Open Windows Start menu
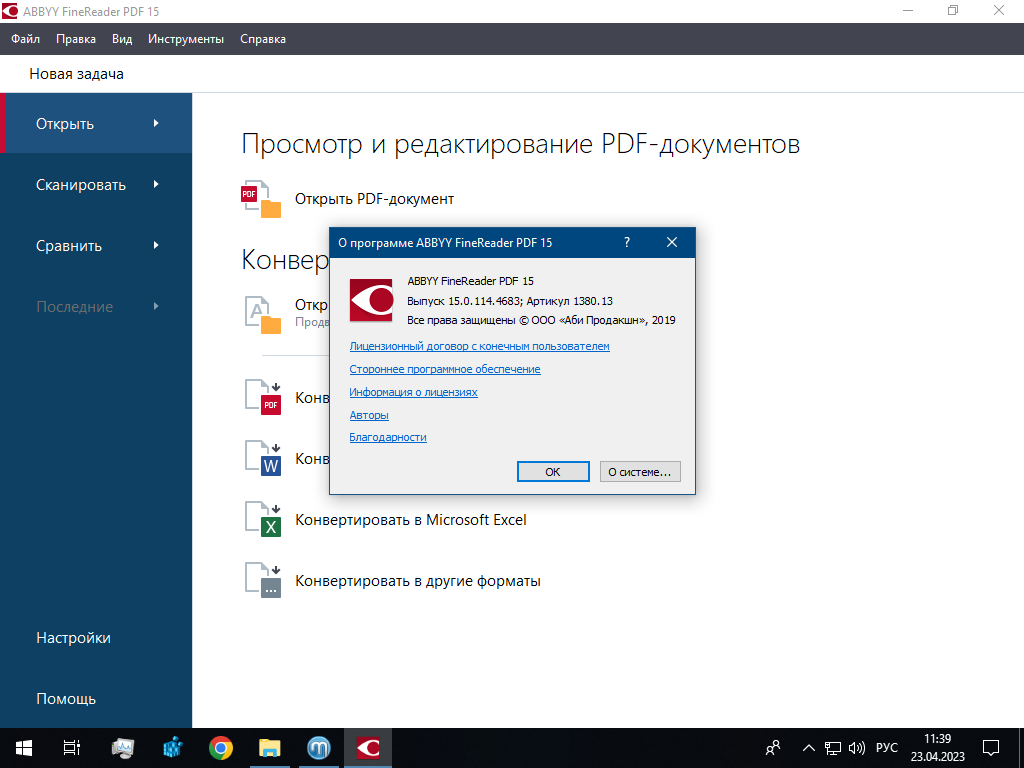 point(24,748)
